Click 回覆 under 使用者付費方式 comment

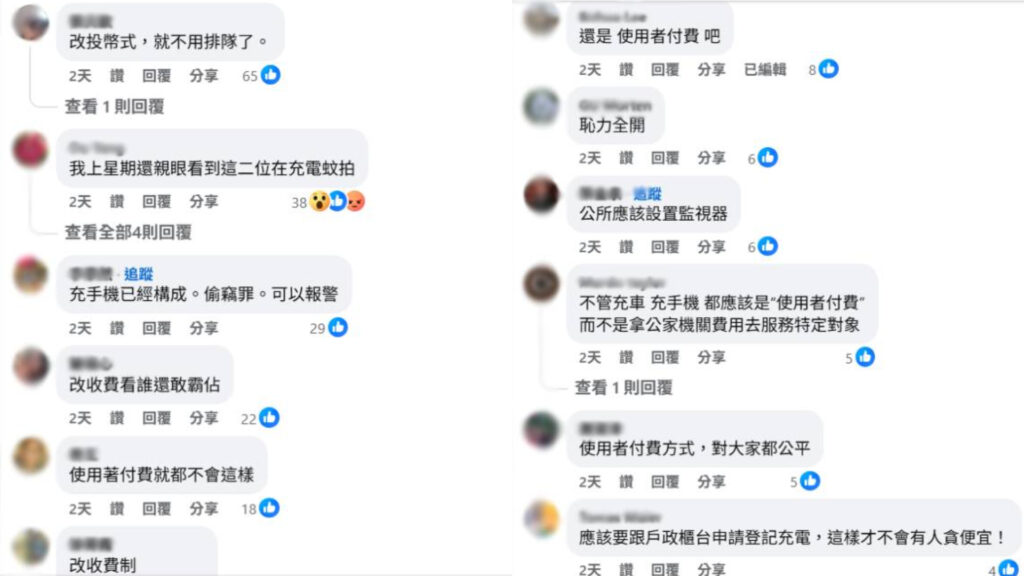point(665,482)
